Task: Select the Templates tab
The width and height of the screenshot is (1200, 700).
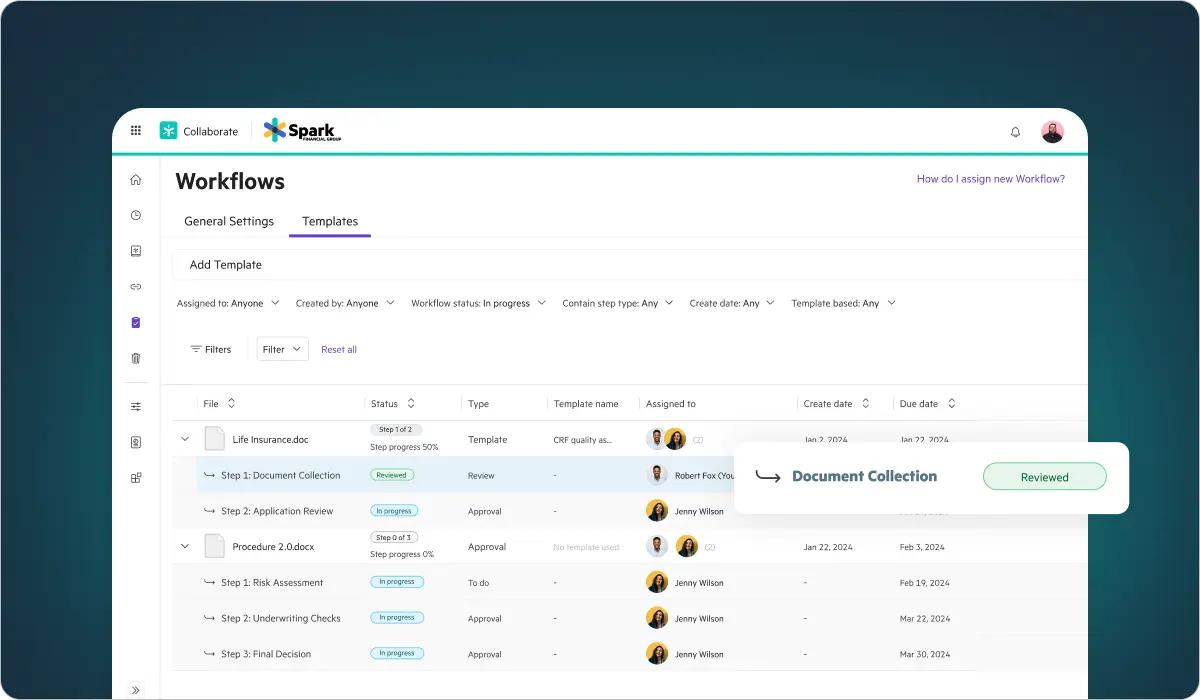Action: 330,221
